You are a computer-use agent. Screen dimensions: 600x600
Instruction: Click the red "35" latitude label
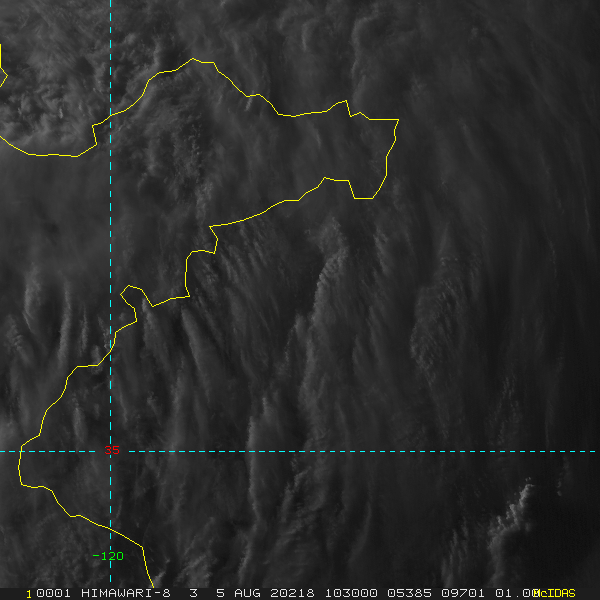(112, 450)
